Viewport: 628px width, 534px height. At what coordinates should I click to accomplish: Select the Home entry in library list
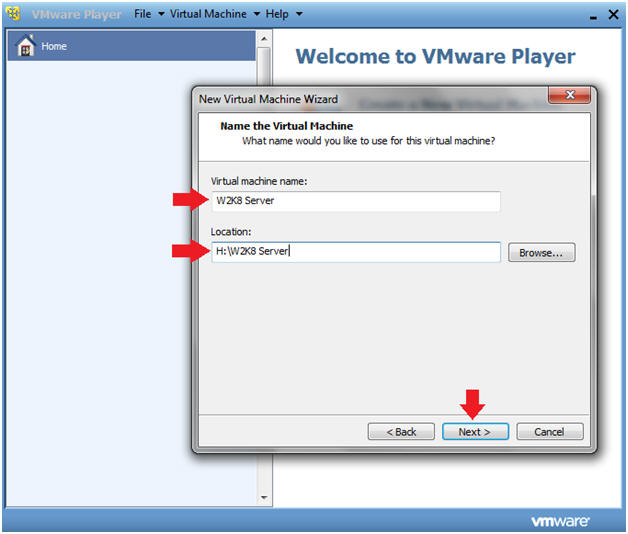coord(131,46)
